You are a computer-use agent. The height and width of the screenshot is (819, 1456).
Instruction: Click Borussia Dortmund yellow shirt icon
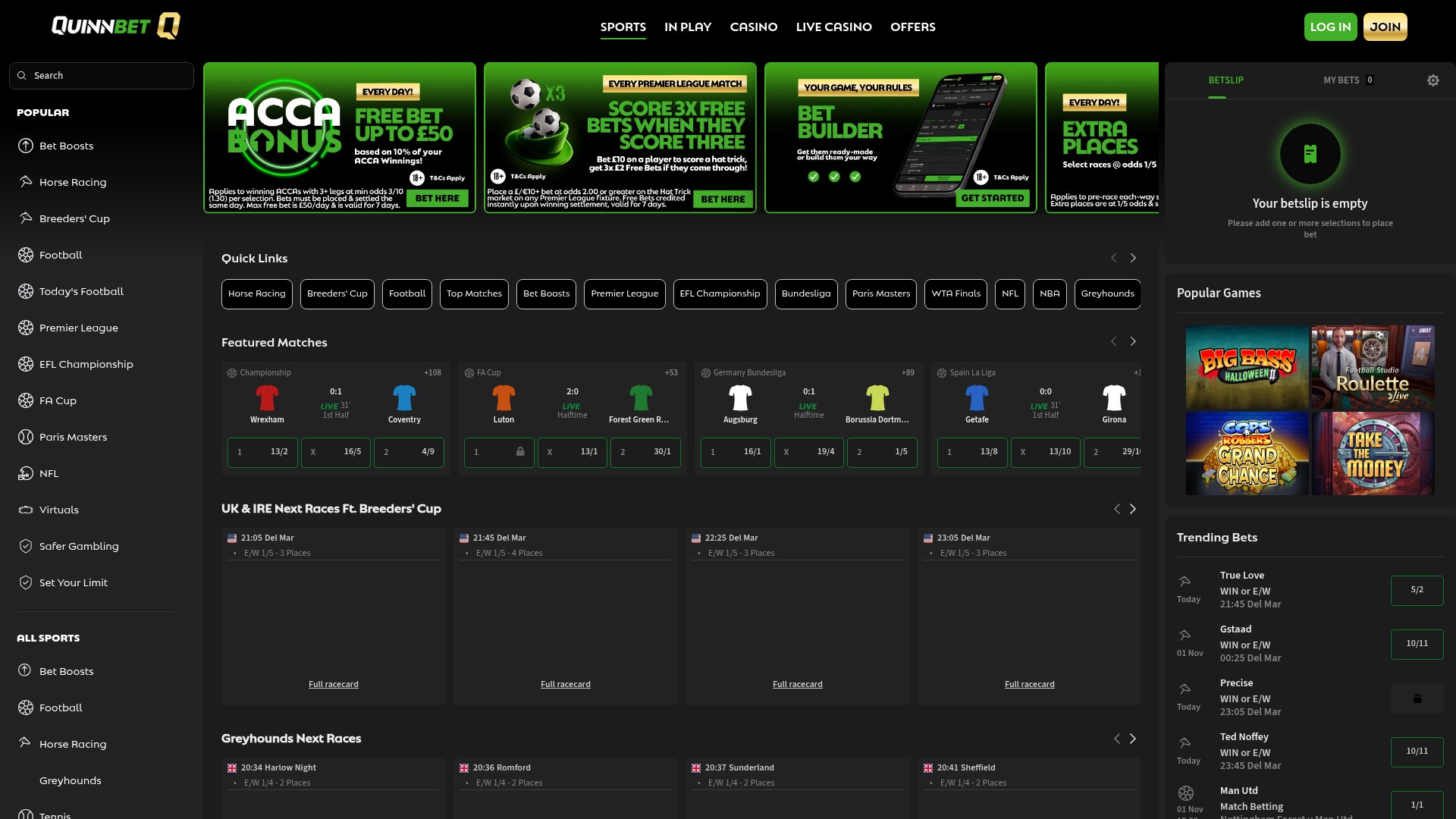point(877,397)
